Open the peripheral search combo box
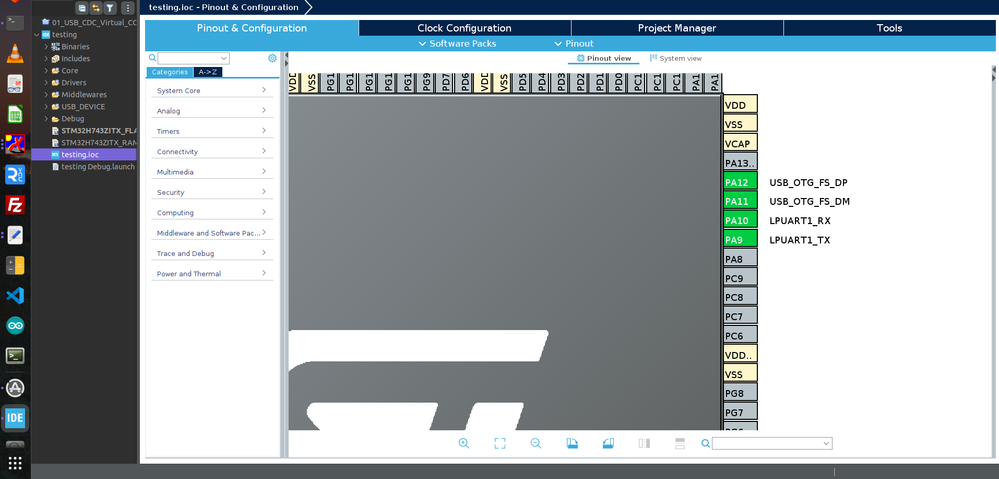The height and width of the screenshot is (479, 999). [x=194, y=58]
